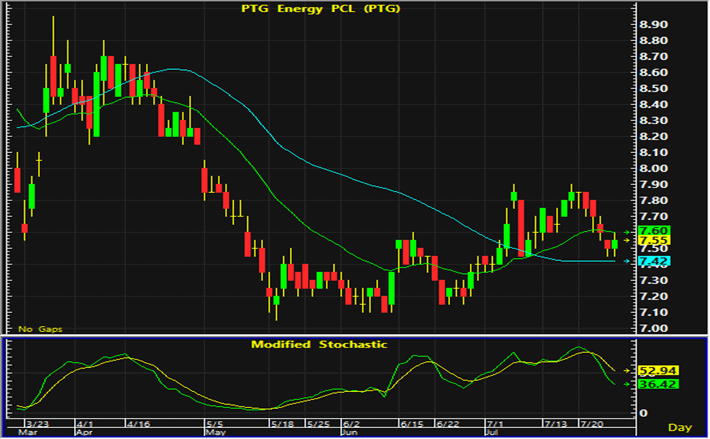
Task: Click the 6/2 date label
Action: tap(351, 424)
